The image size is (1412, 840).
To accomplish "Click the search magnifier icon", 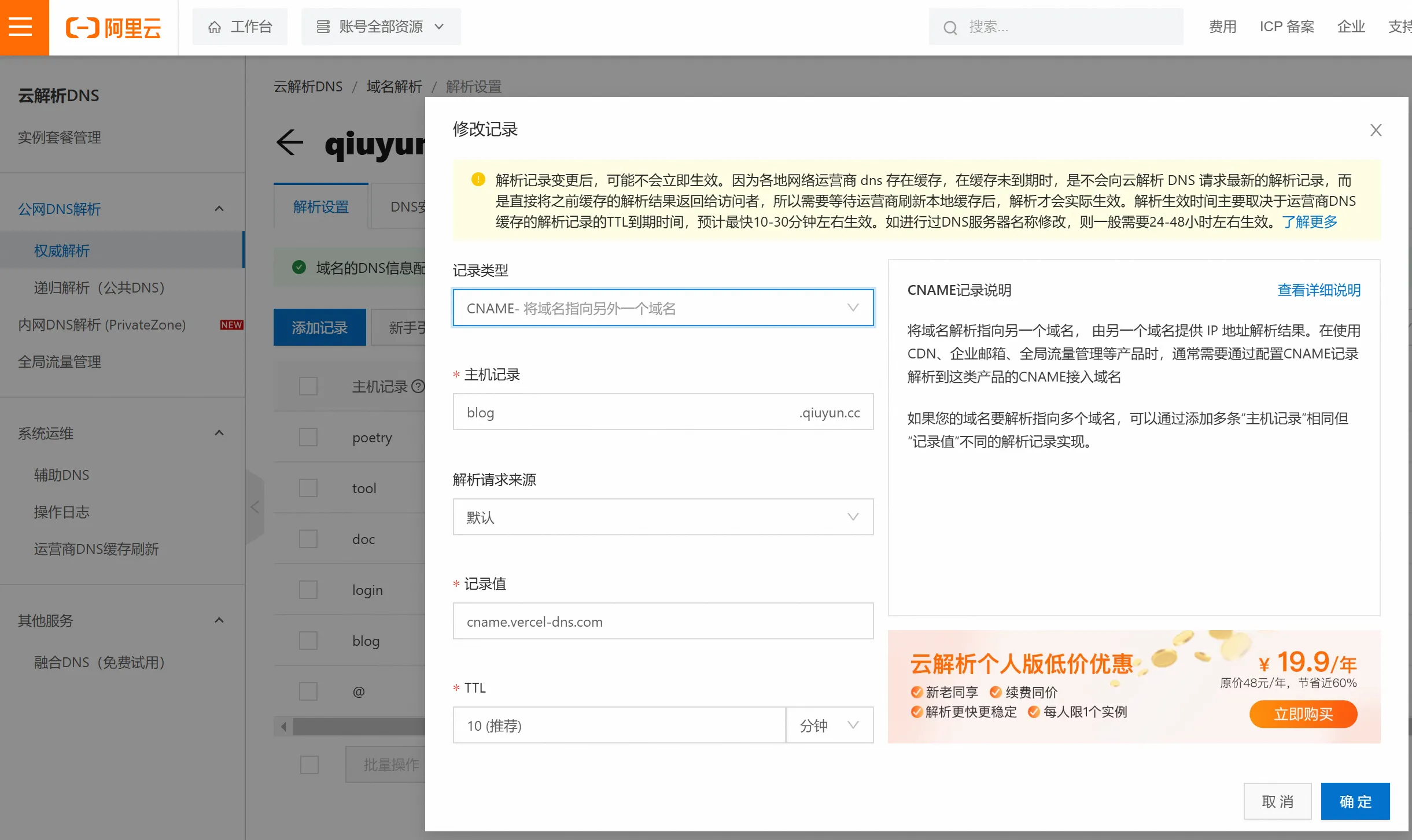I will (x=950, y=27).
